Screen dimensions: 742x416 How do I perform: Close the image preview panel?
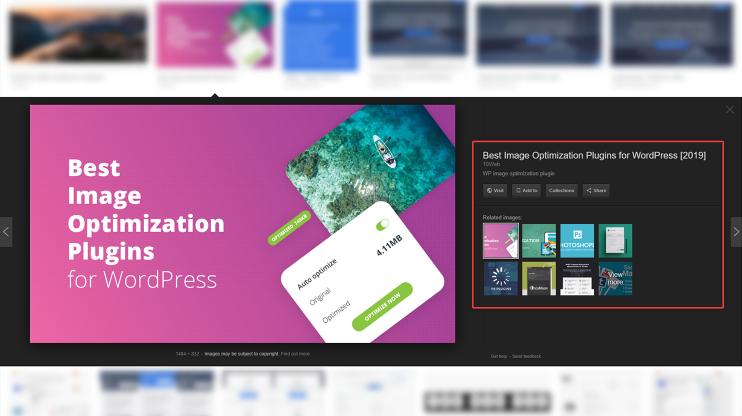(729, 110)
